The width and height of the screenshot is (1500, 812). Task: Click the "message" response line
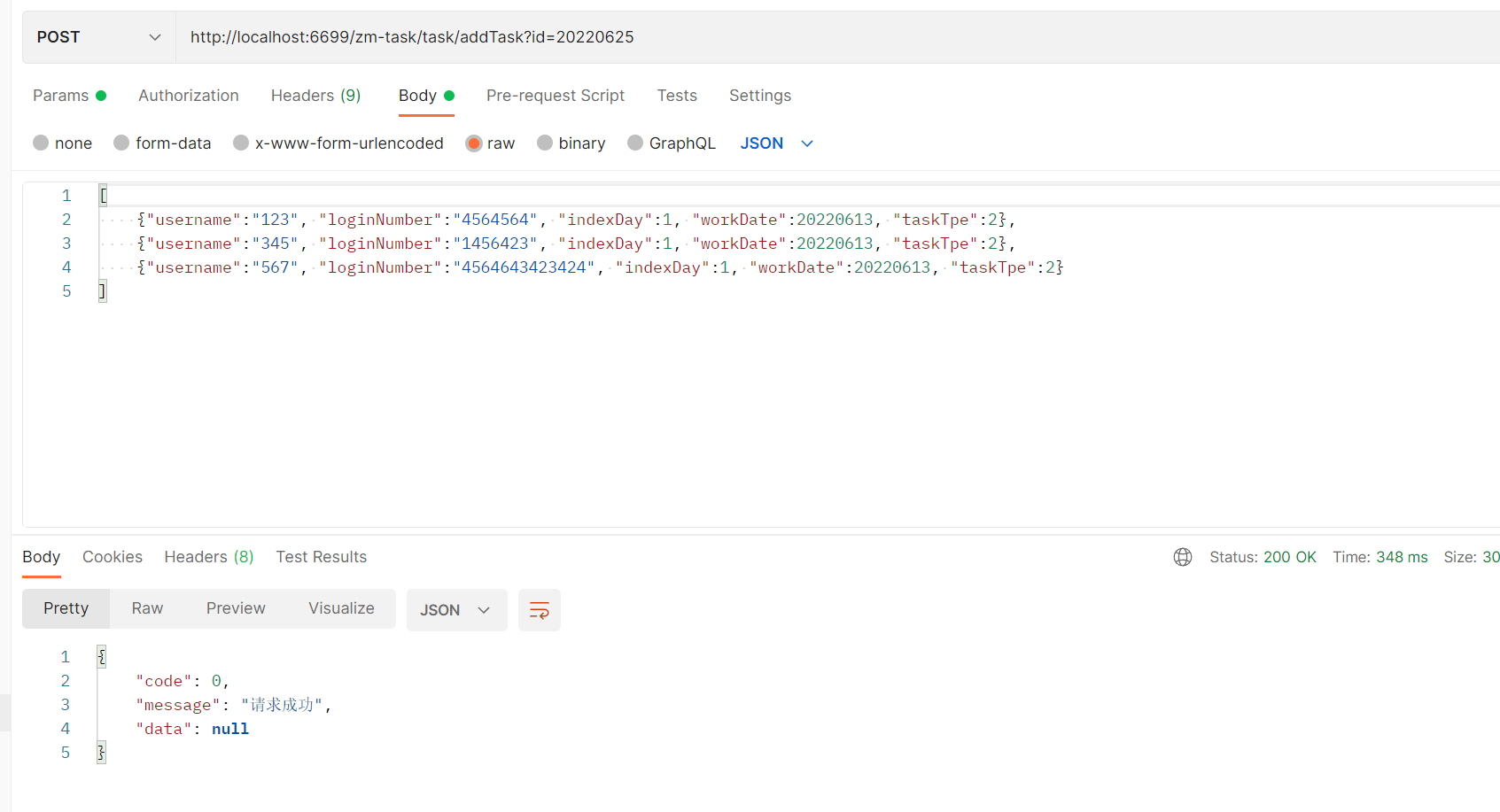234,705
